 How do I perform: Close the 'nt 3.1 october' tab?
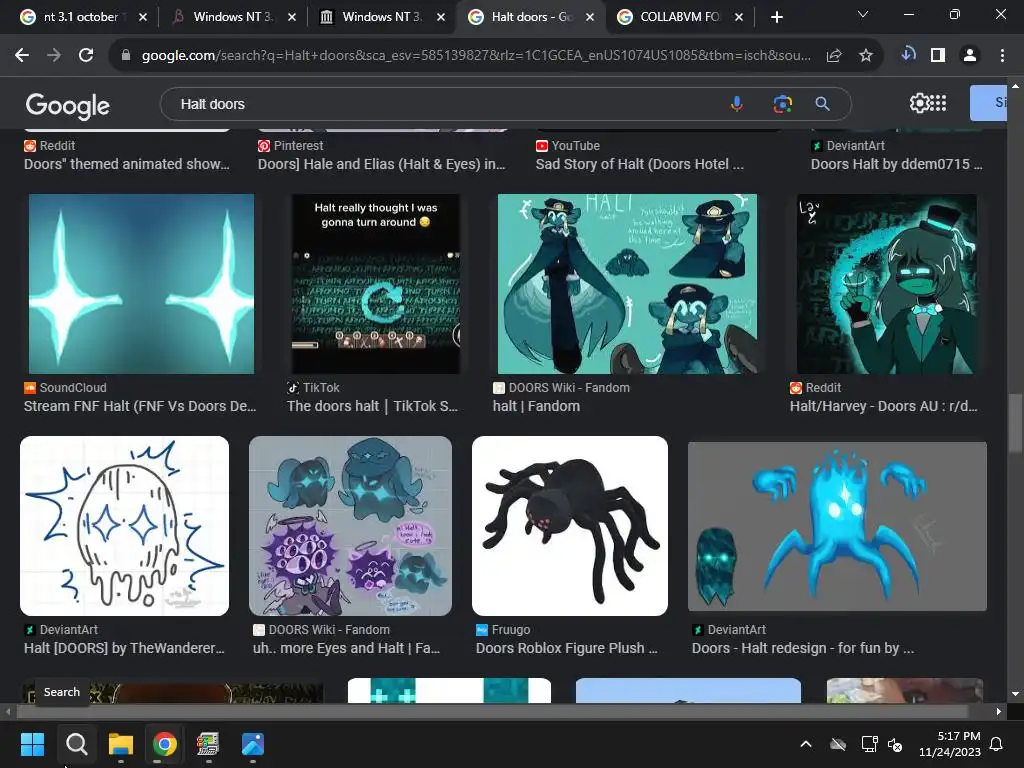coord(143,17)
